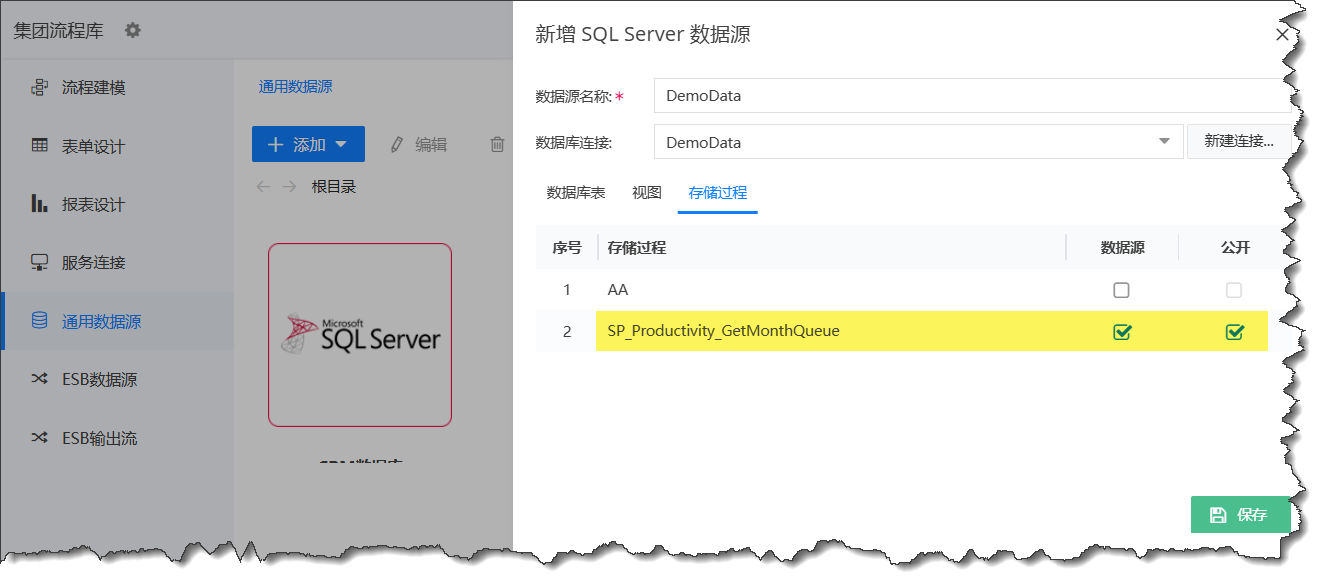
Task: Open 表单设计 in the sidebar
Action: [x=93, y=146]
